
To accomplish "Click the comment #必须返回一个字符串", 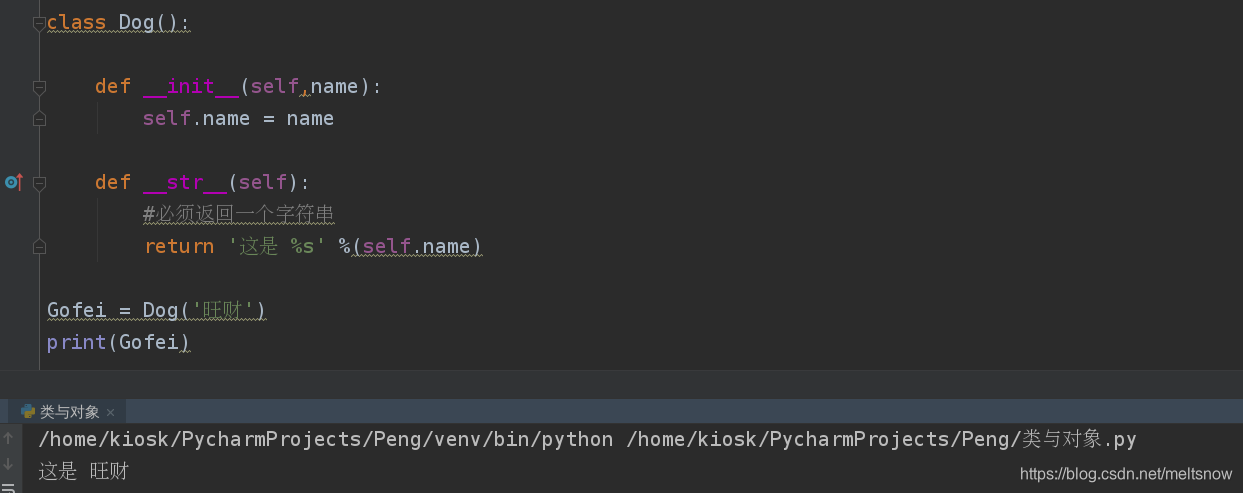I will (238, 214).
